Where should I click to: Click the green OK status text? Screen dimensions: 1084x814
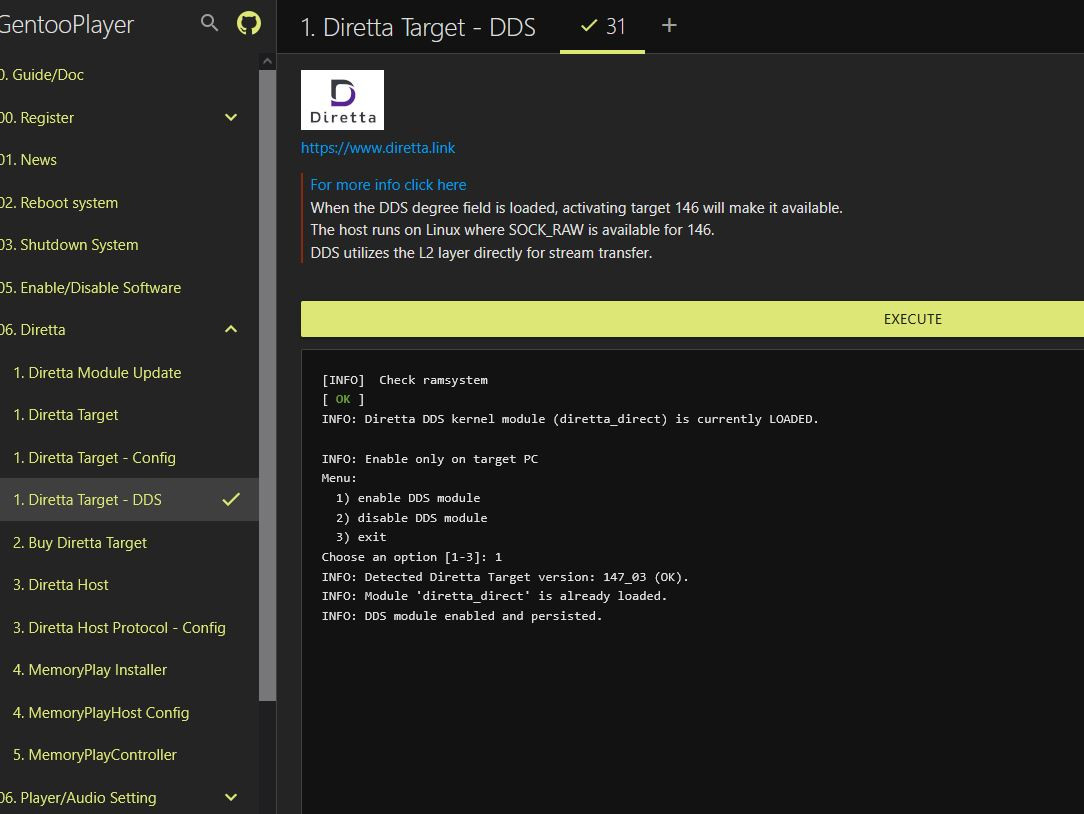pos(343,399)
